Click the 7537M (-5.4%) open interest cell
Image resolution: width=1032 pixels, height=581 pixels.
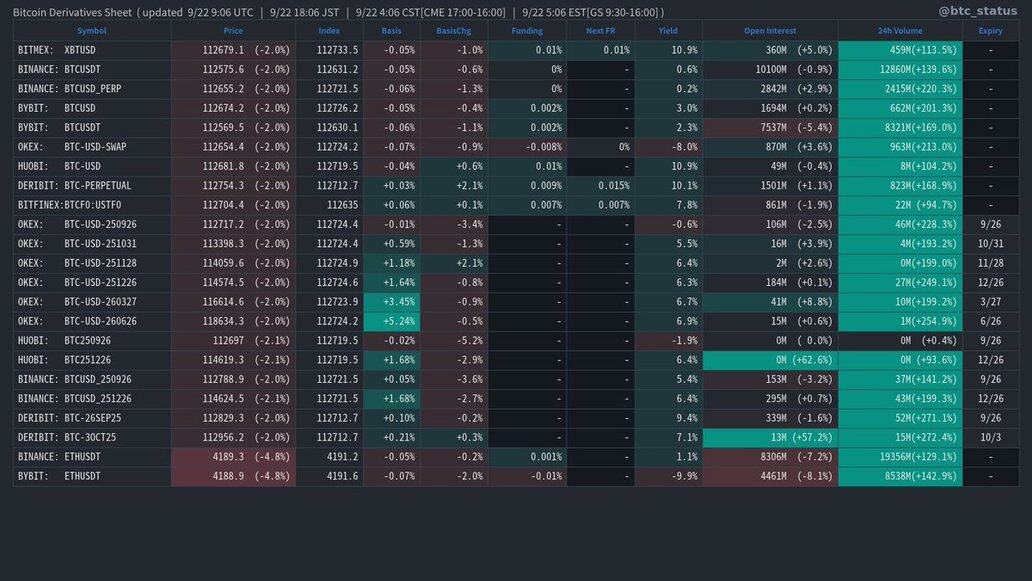tap(770, 128)
